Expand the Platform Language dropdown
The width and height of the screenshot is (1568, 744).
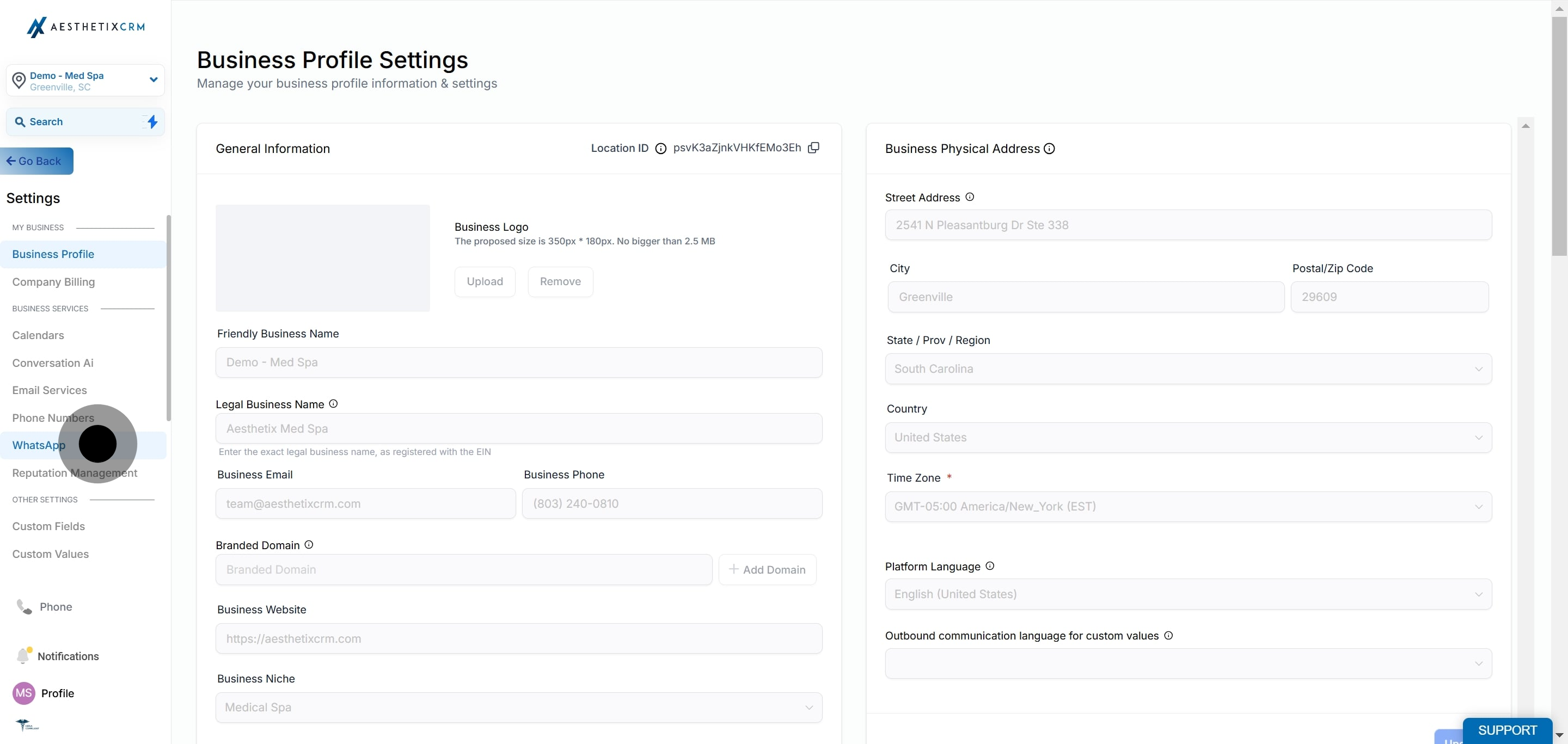click(1188, 594)
